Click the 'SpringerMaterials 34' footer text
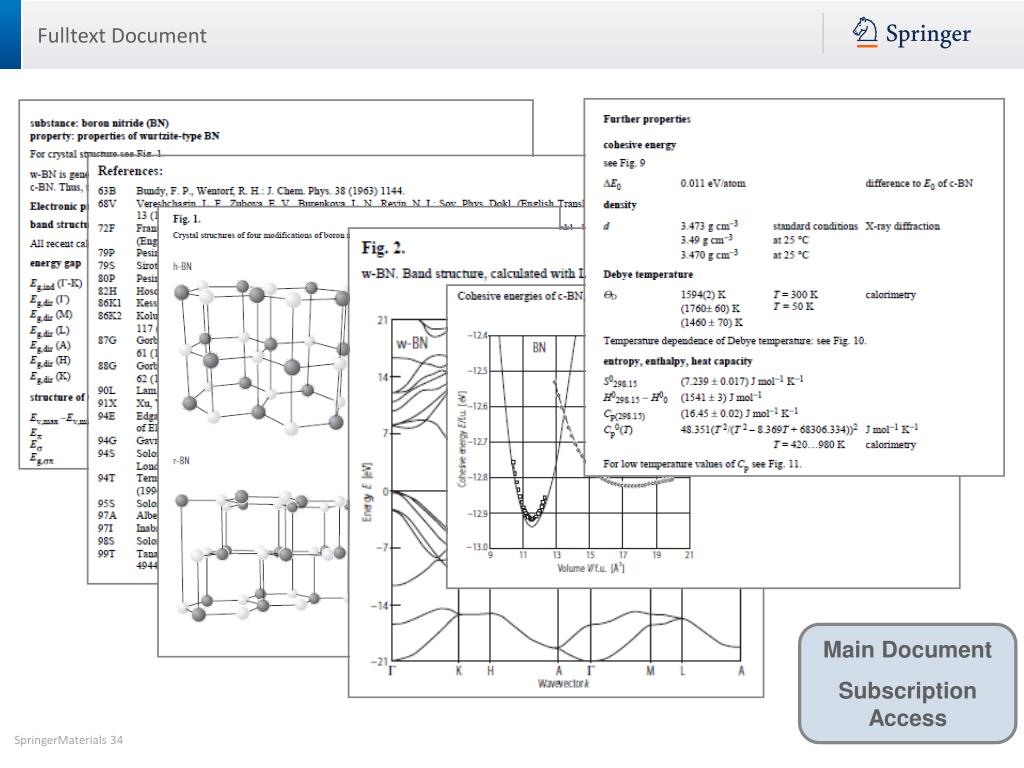The height and width of the screenshot is (768, 1024). pos(69,740)
